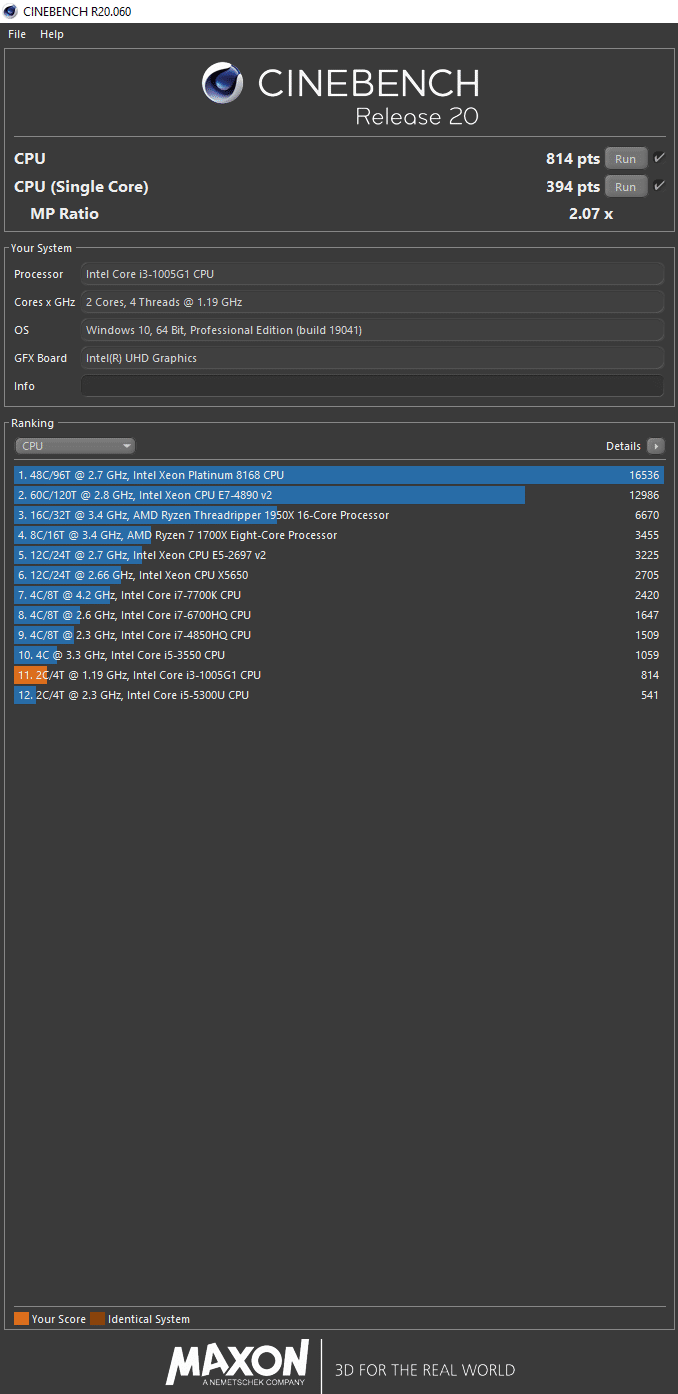Open the File menu
The image size is (678, 1394).
17,34
